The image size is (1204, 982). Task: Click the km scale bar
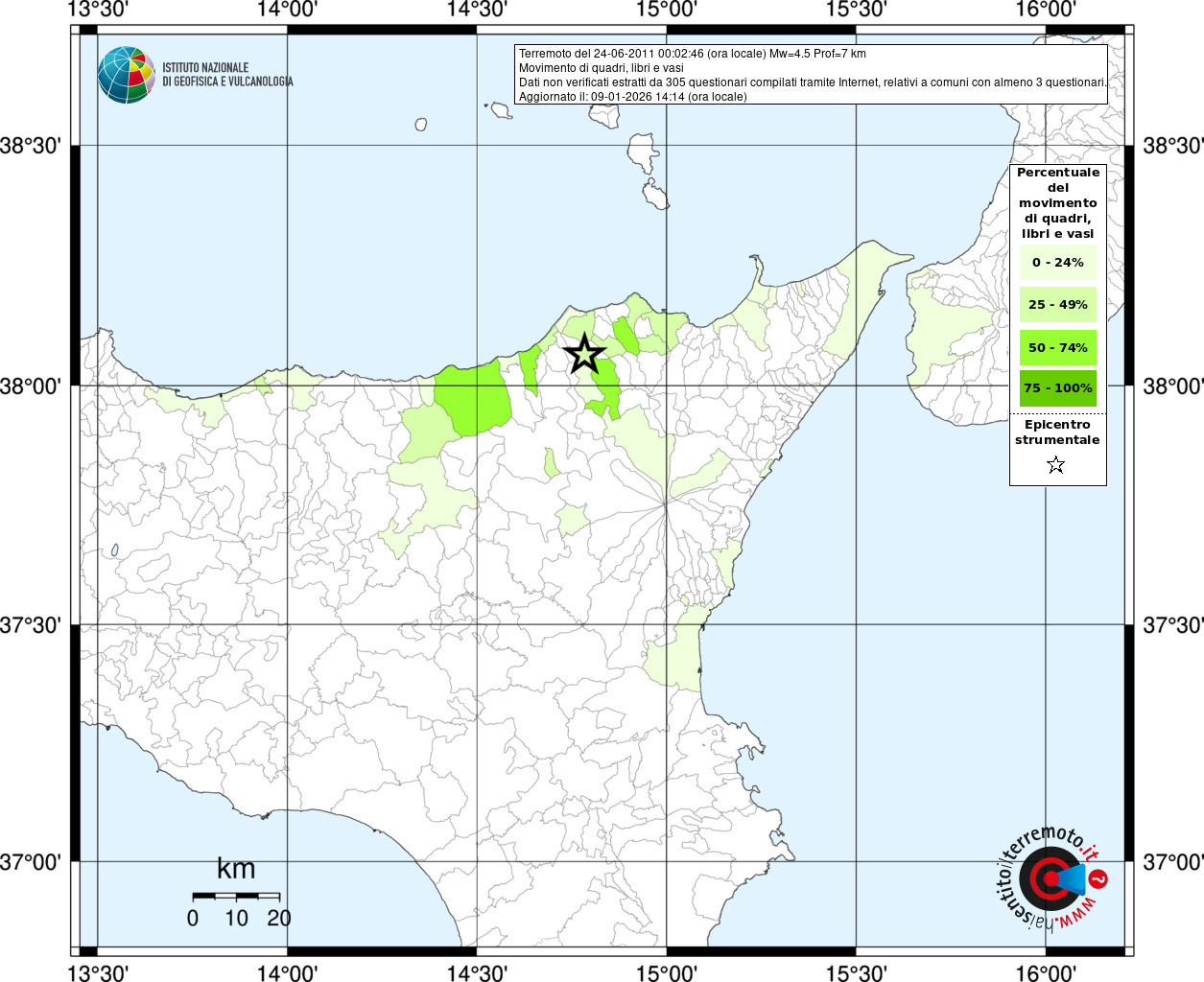[236, 896]
